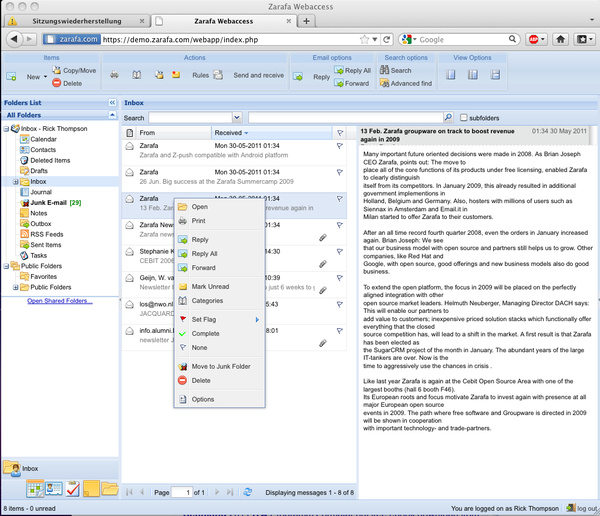
Task: Choose Options in the context menu
Action: (x=219, y=400)
